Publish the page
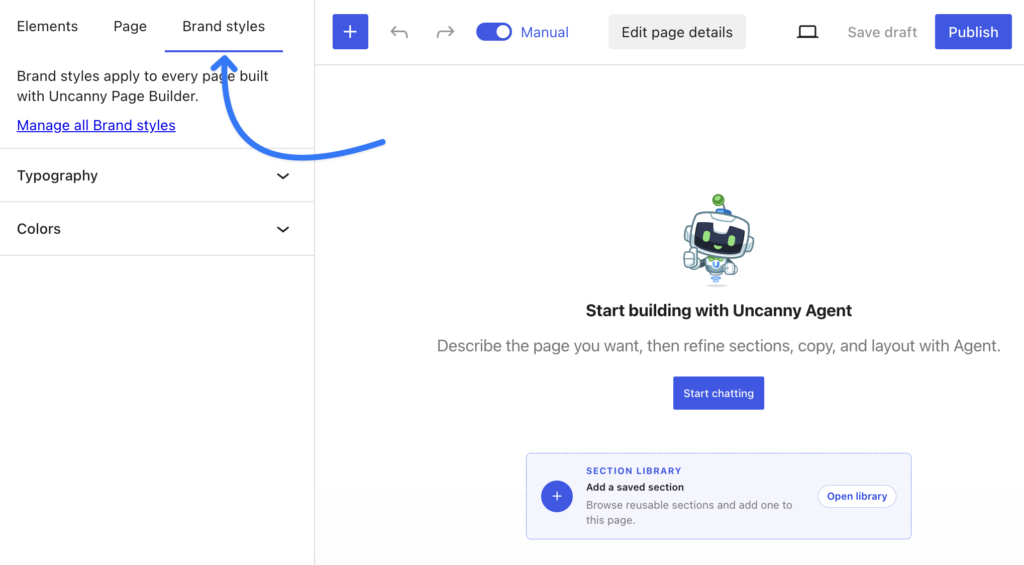The image size is (1024, 565). tap(973, 31)
